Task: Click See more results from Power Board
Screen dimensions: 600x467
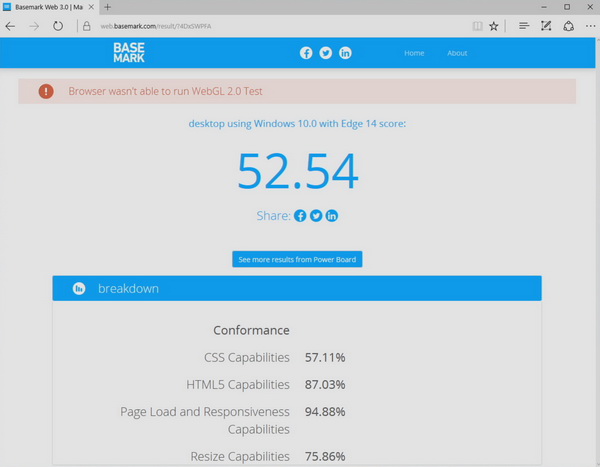Action: tap(297, 259)
